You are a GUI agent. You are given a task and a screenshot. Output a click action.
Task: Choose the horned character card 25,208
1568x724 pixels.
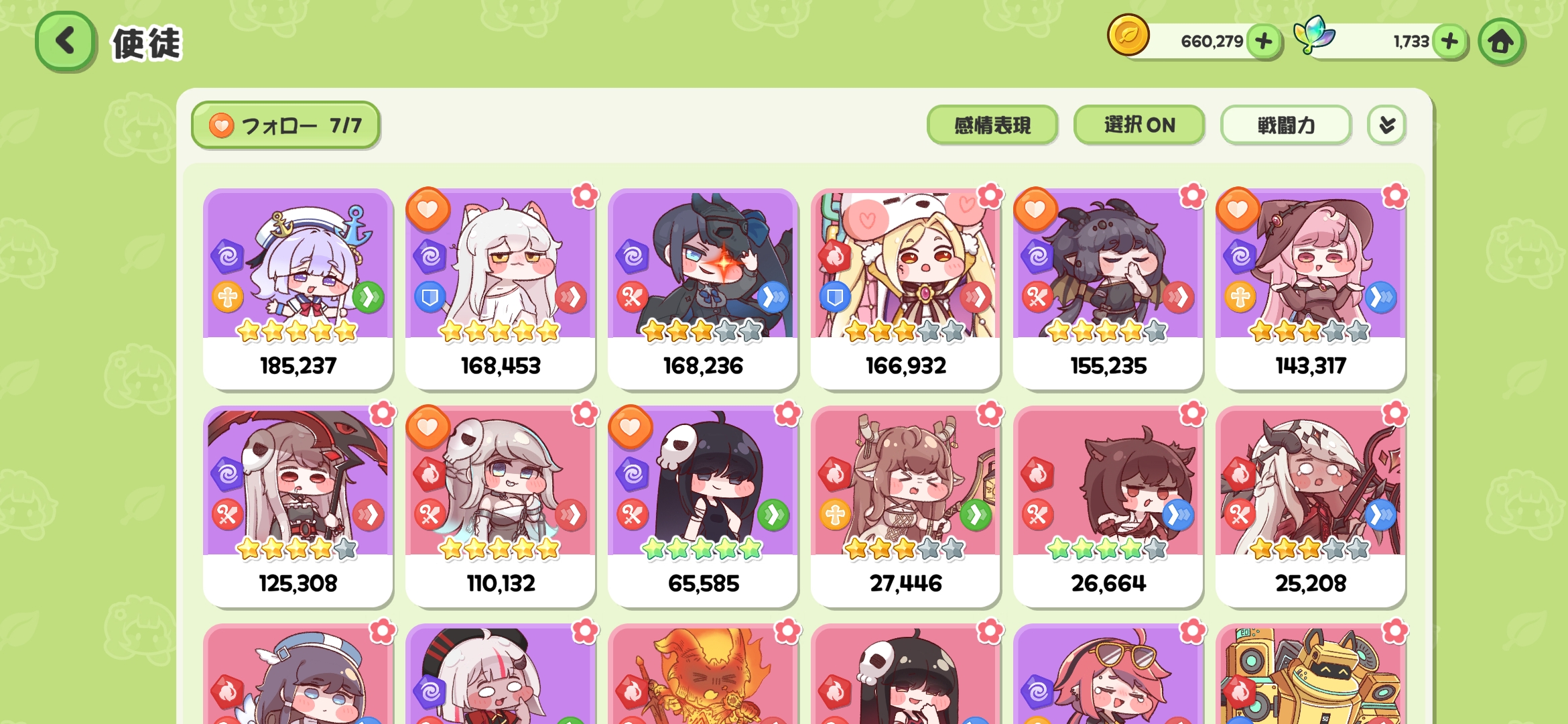[x=1311, y=507]
